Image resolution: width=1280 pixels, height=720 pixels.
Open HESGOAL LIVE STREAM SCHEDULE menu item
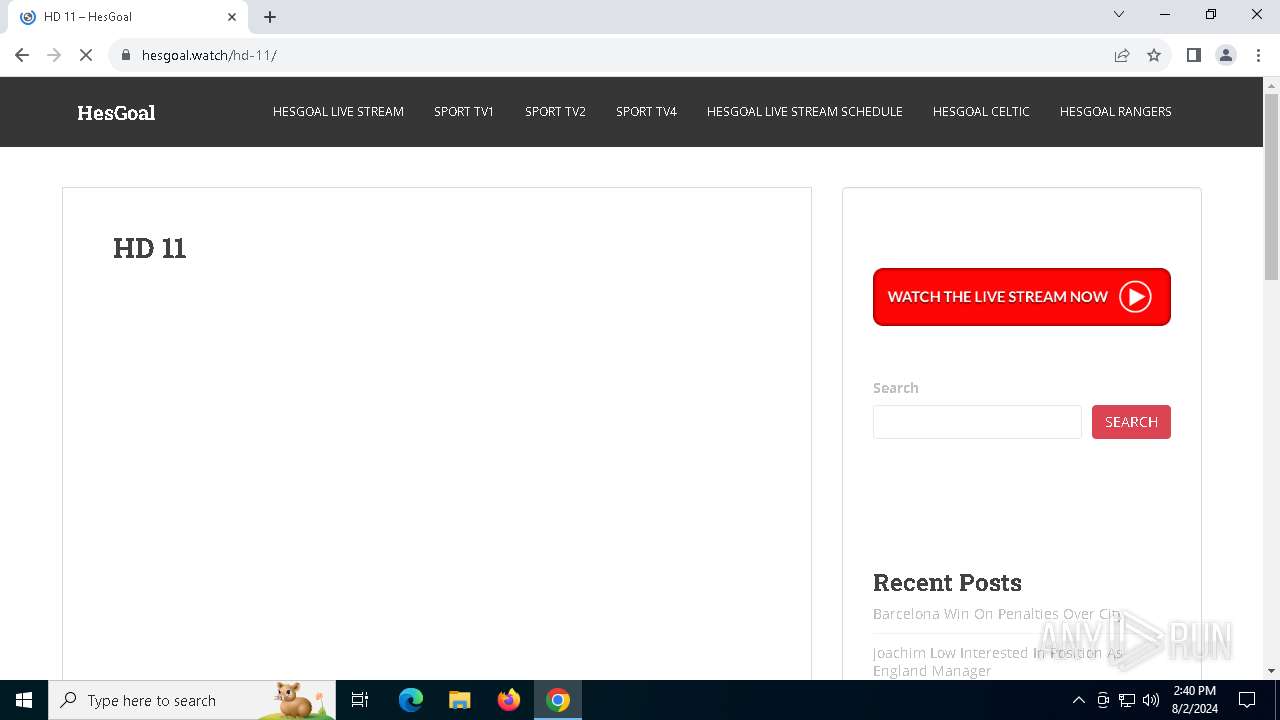(805, 111)
